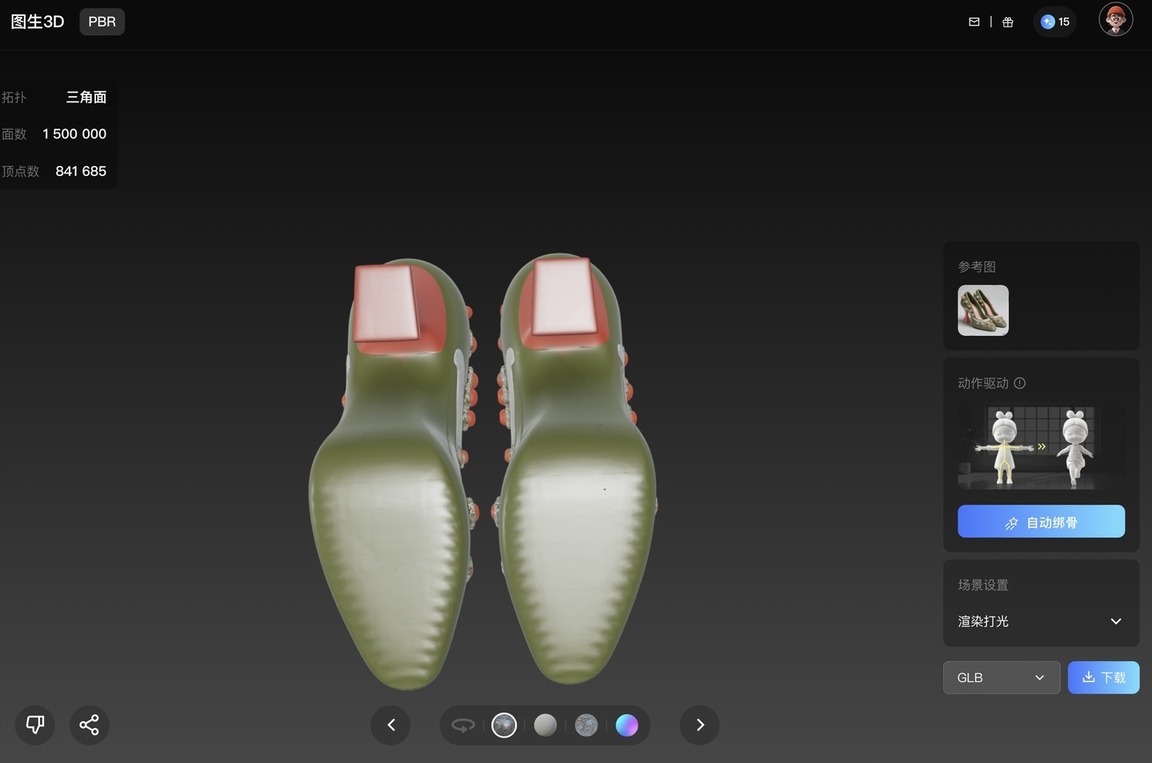Click the 三角面 topology value
Screen dimensions: 1152x763
pos(87,97)
